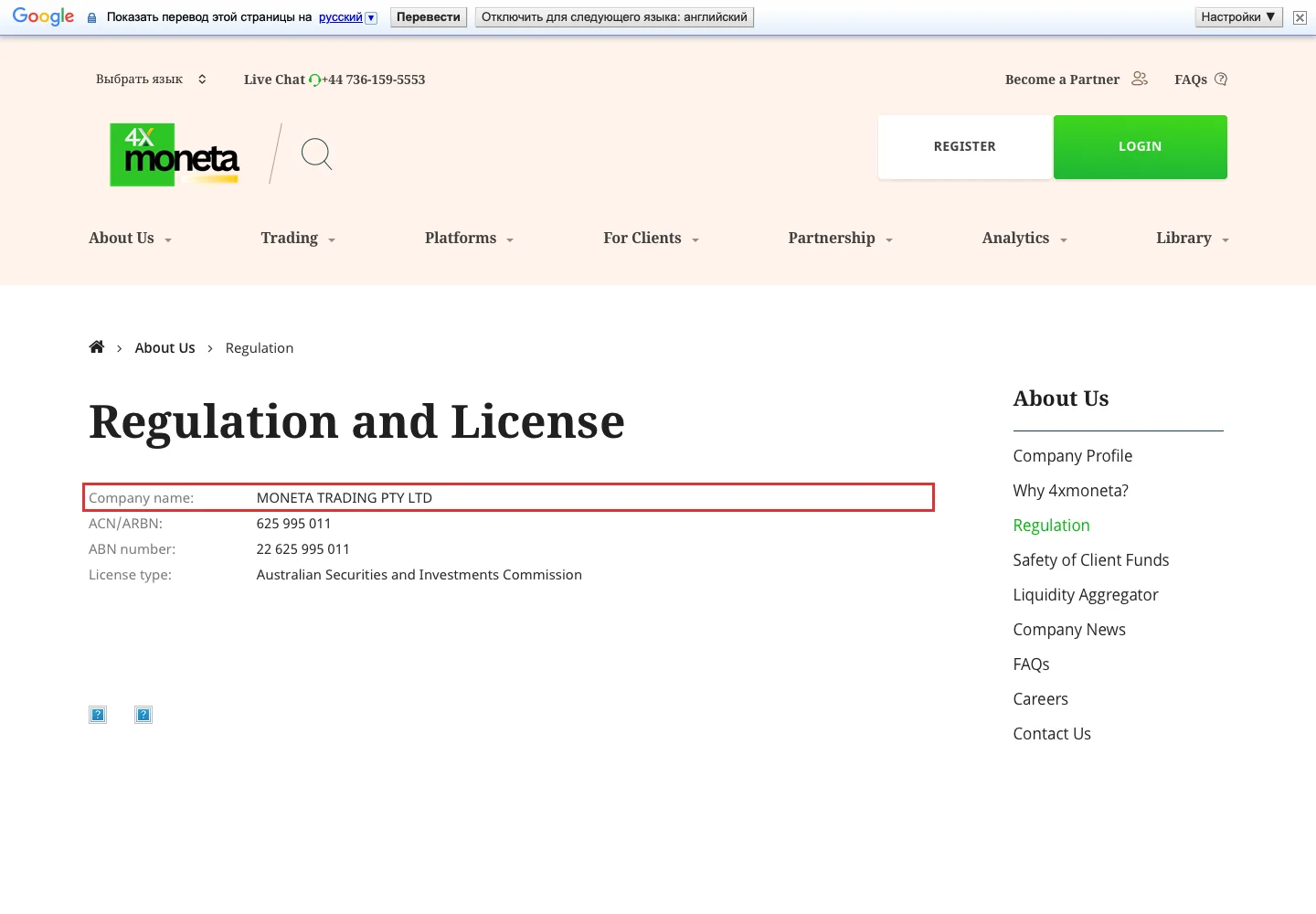1316x914 pixels.
Task: Click the Become a Partner people icon
Action: click(1139, 79)
